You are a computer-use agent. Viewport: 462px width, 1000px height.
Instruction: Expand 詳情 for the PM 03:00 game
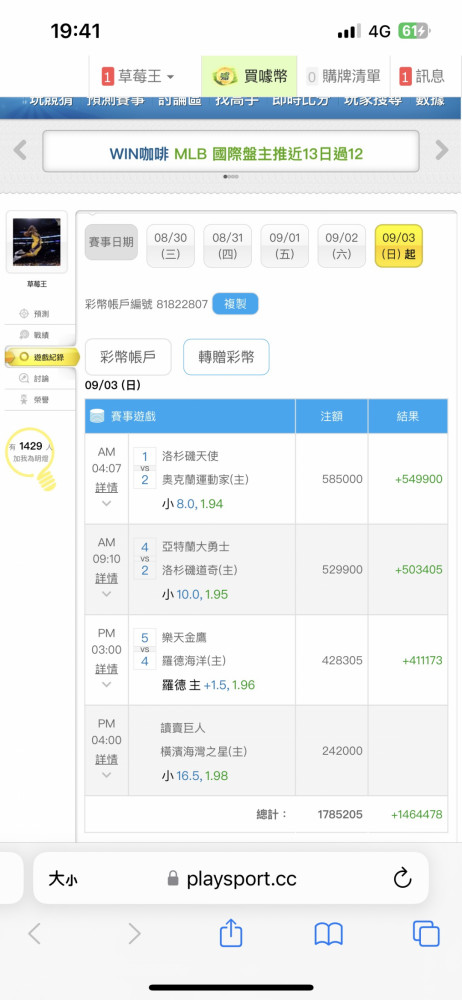[x=107, y=669]
